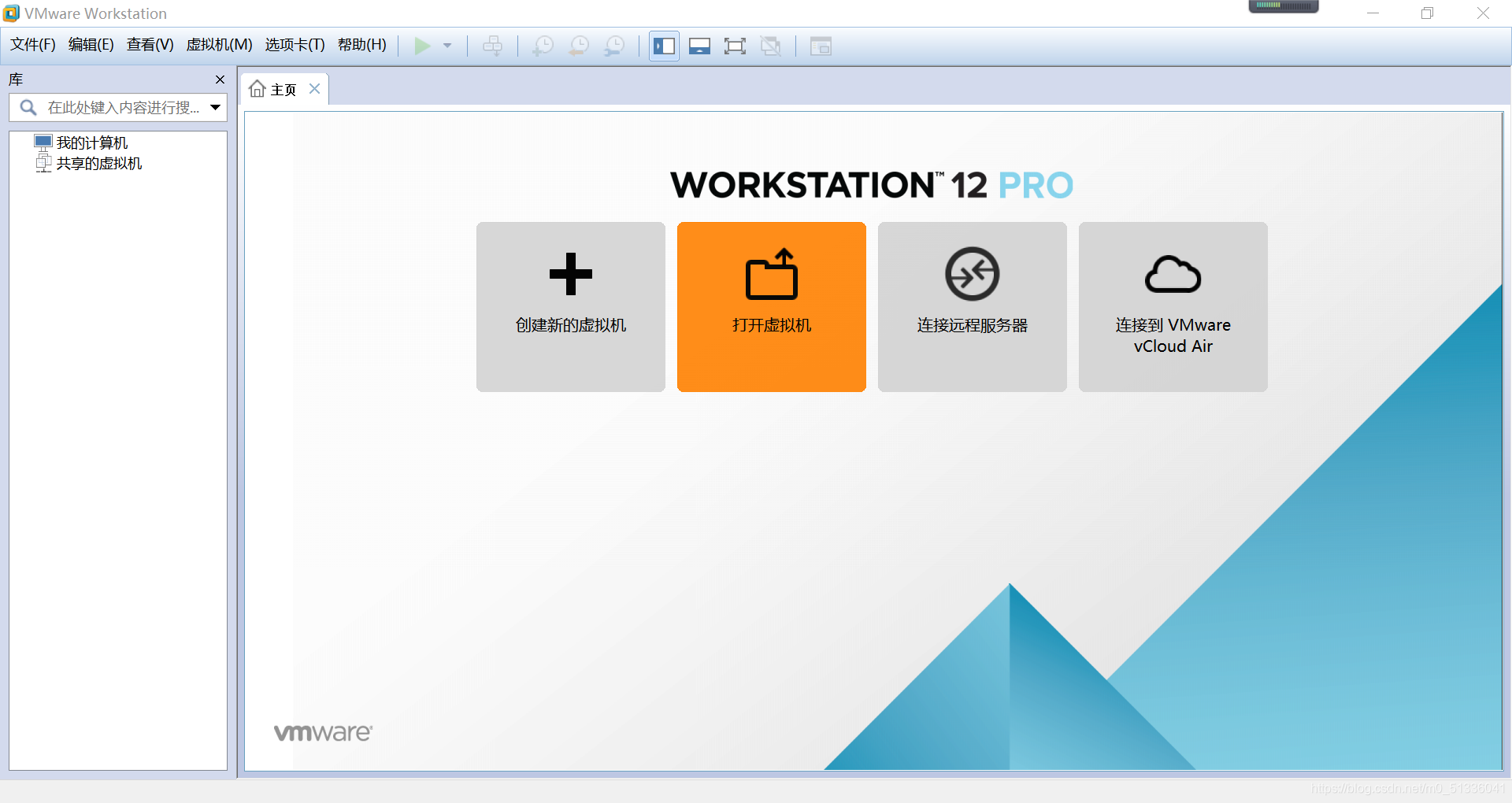Click the home icon on 主页 tab
The height and width of the screenshot is (803, 1512).
(x=258, y=89)
